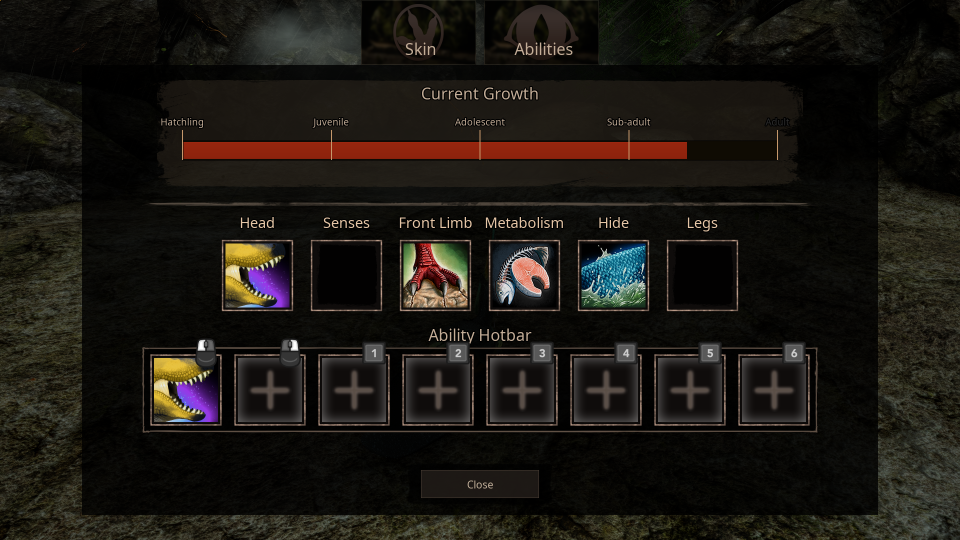The width and height of the screenshot is (960, 540).
Task: Switch to the Skin tab
Action: tap(419, 32)
